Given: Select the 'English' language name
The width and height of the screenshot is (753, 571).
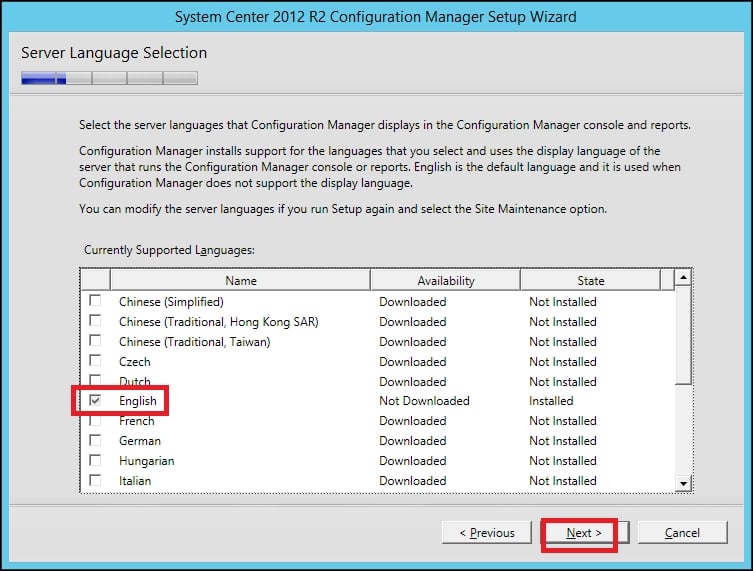Looking at the screenshot, I should click(138, 401).
